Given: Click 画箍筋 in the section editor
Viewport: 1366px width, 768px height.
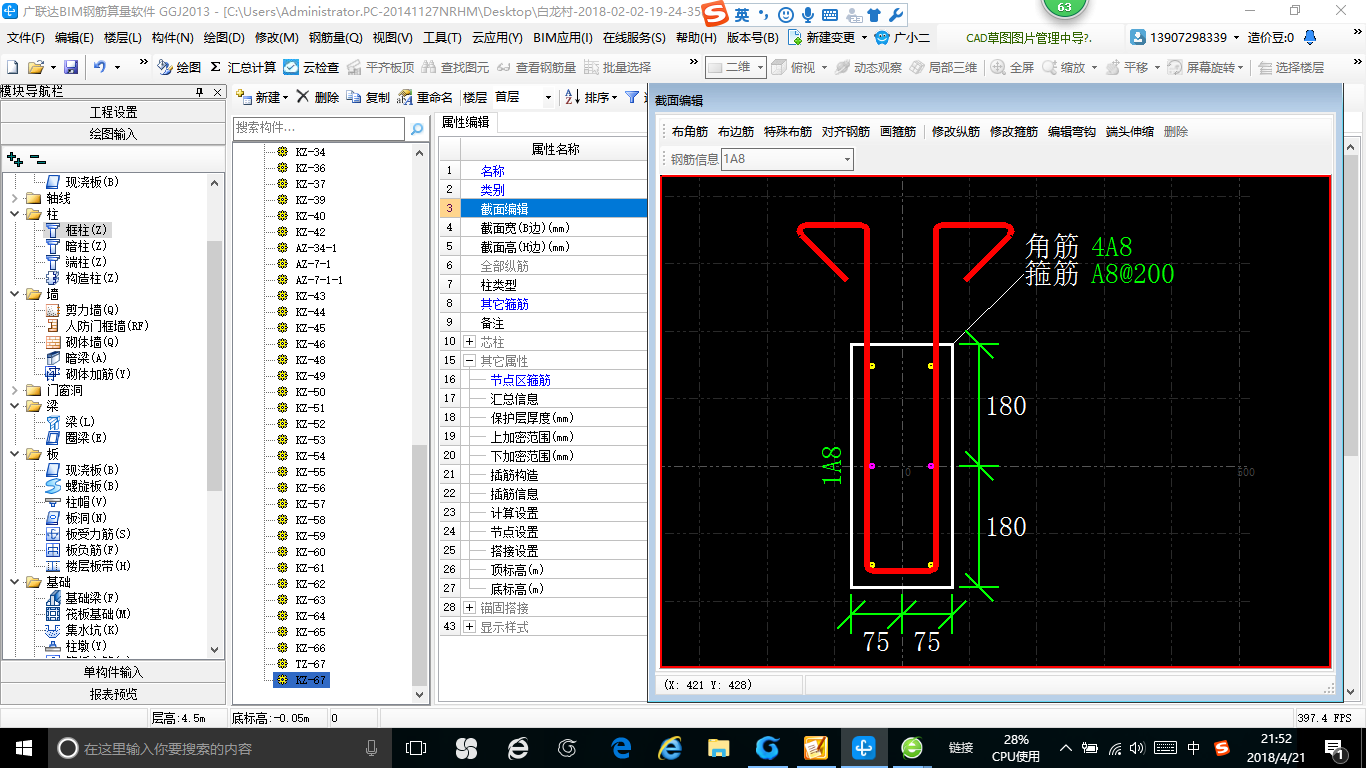Looking at the screenshot, I should coord(898,131).
